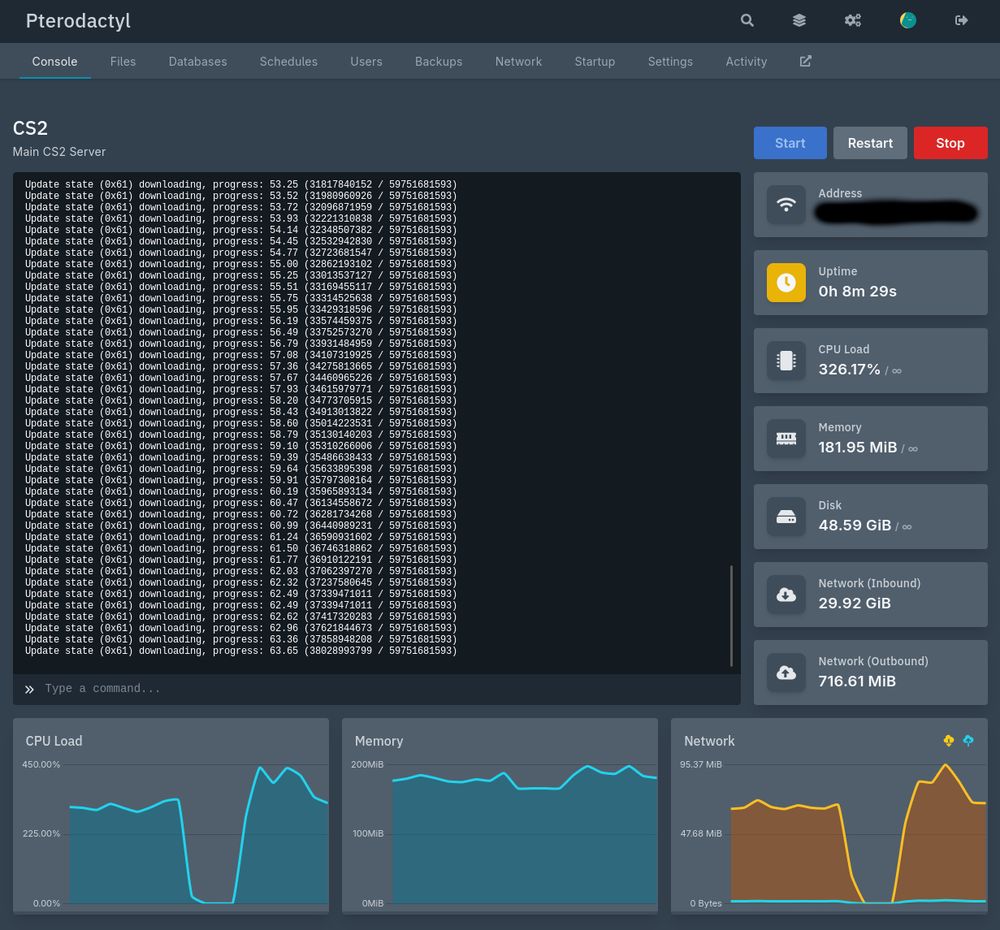
Task: Click the redacted Address value
Action: (x=896, y=212)
